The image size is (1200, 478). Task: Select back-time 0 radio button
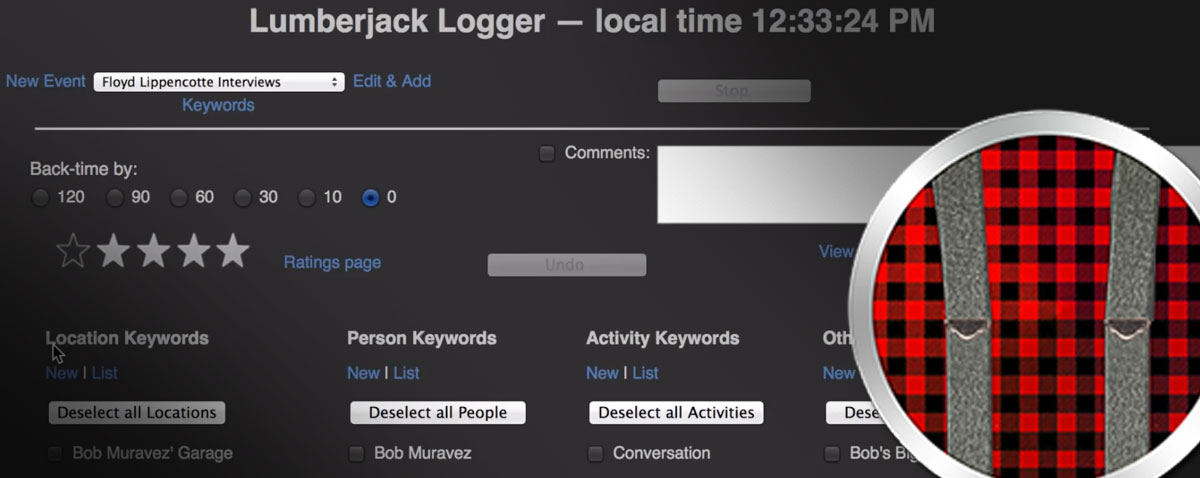tap(371, 198)
